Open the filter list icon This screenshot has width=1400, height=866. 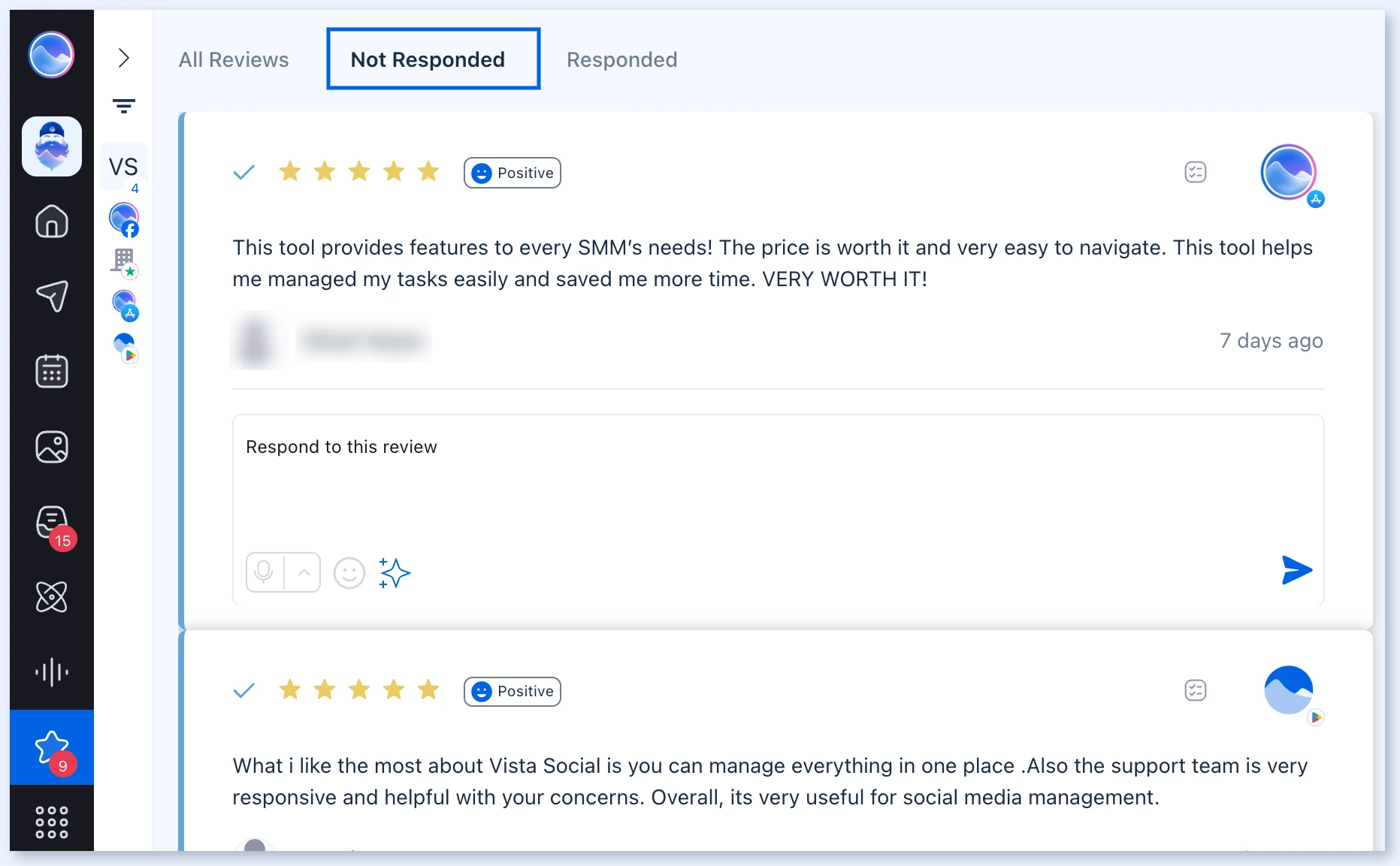pyautogui.click(x=124, y=106)
